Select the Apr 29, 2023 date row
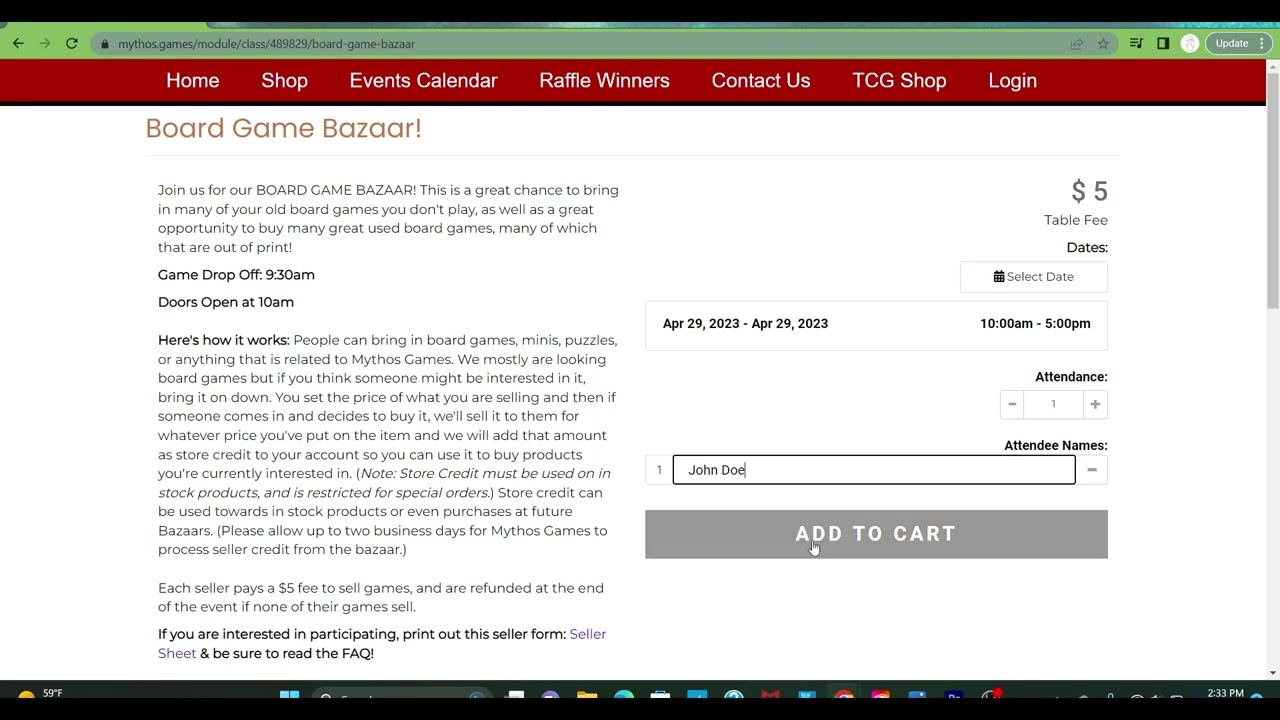The width and height of the screenshot is (1280, 720). tap(876, 324)
